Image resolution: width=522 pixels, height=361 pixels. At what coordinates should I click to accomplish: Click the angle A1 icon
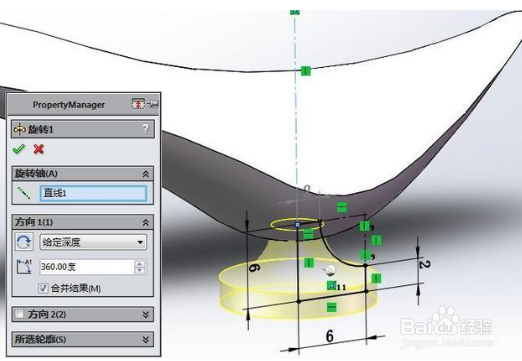pos(24,267)
